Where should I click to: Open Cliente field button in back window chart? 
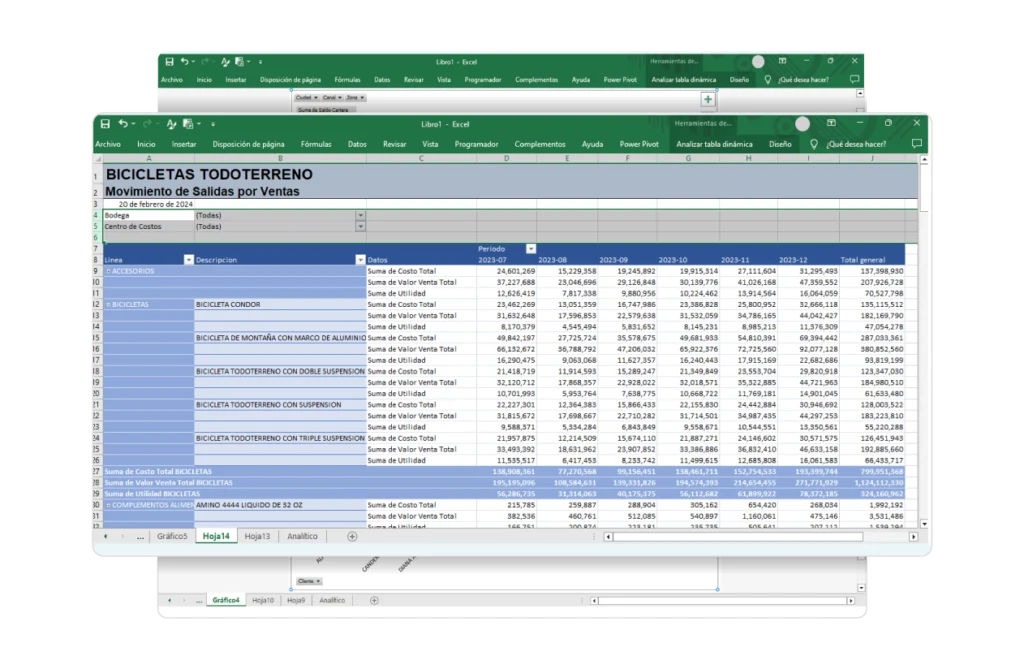click(309, 581)
